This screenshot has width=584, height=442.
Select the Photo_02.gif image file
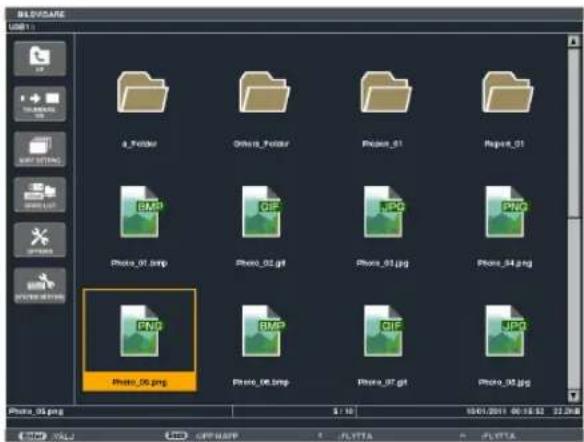pos(263,212)
